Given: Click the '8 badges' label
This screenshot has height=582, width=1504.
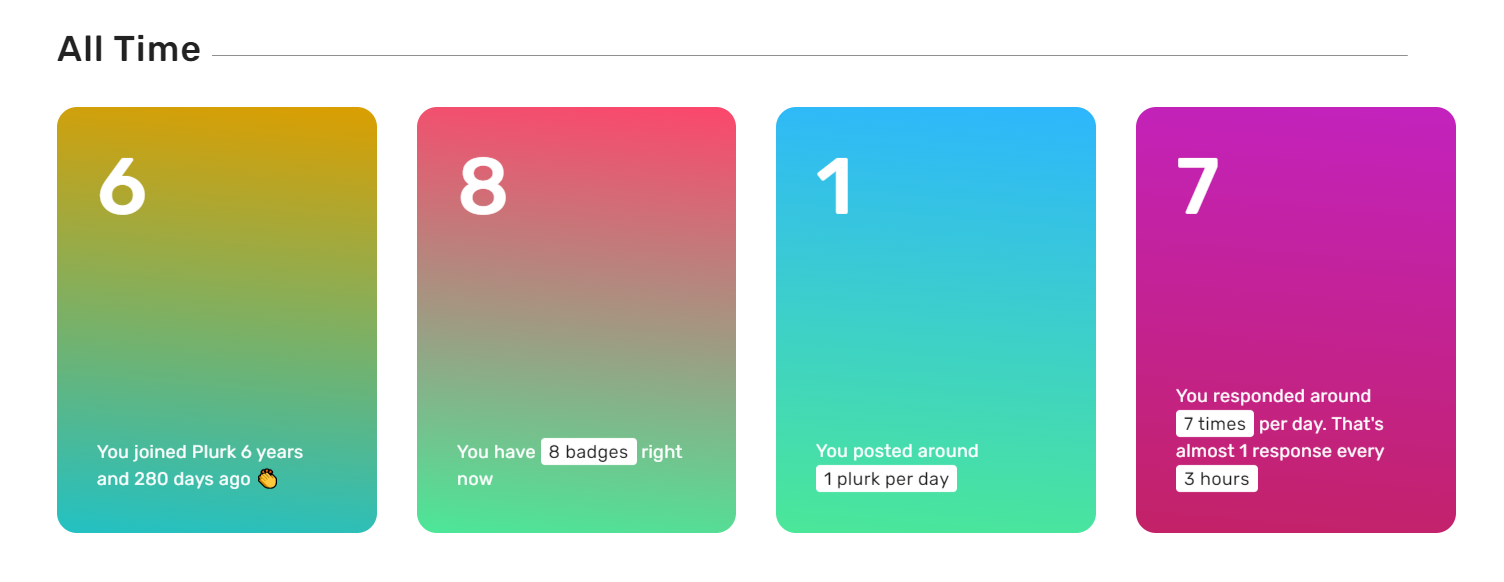Looking at the screenshot, I should [x=589, y=452].
